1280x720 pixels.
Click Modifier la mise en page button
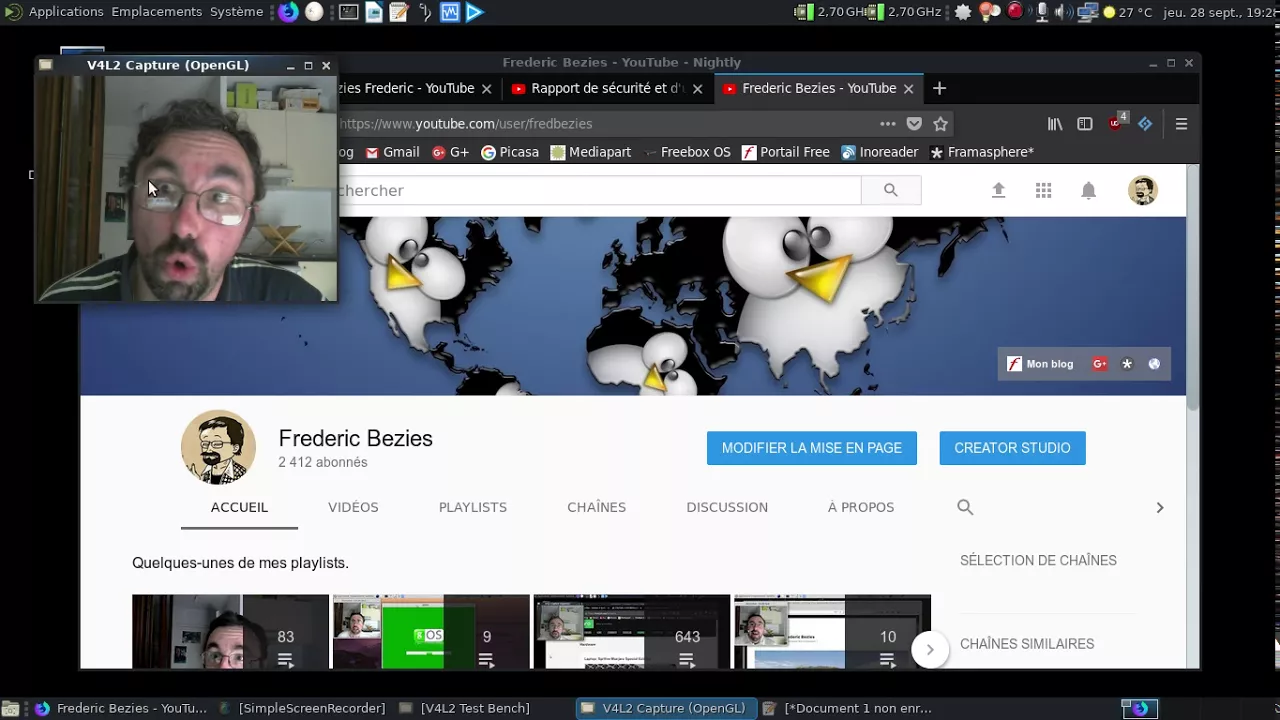point(812,448)
